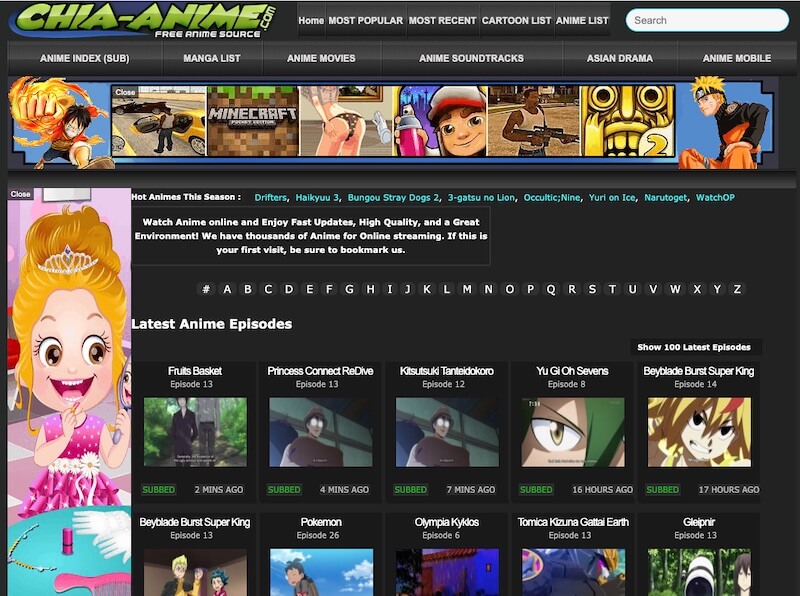Select letter W in alphabet index
800x596 pixels.
point(675,289)
